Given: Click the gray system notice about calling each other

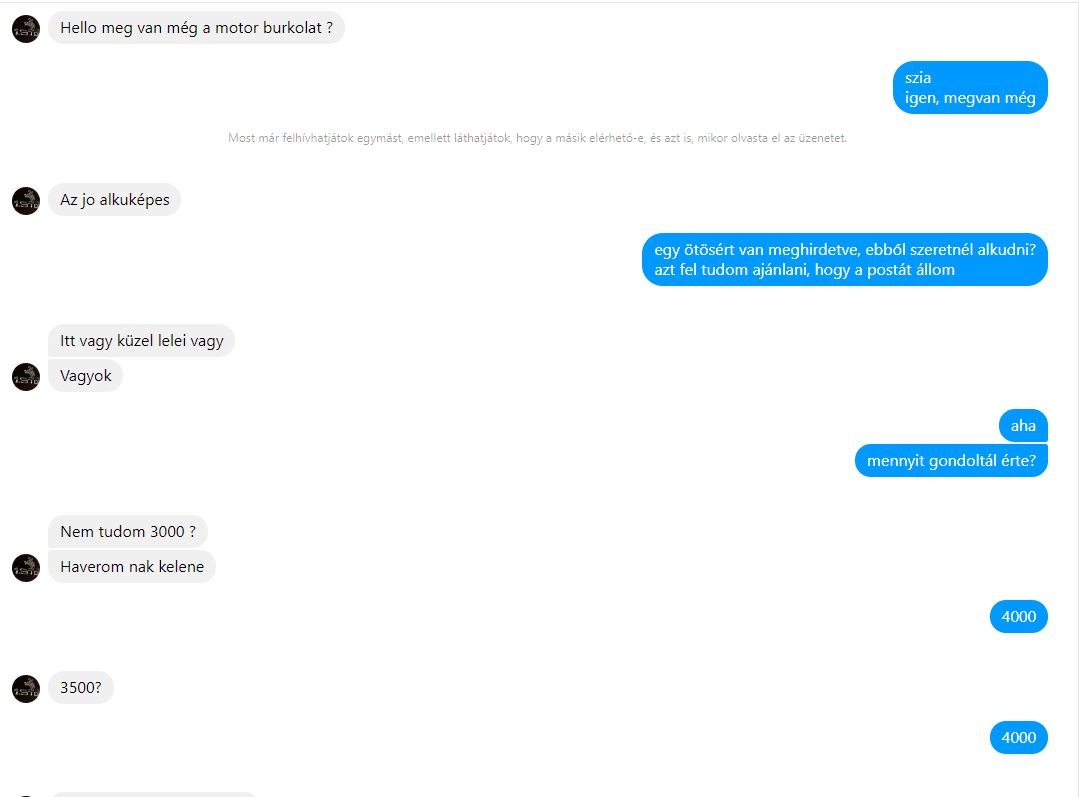Looking at the screenshot, I should click(537, 138).
